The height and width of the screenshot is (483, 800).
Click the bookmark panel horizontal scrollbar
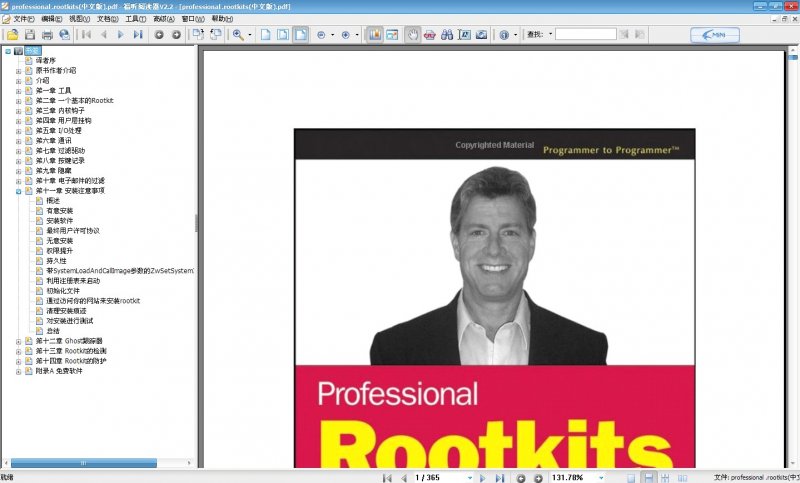point(84,463)
